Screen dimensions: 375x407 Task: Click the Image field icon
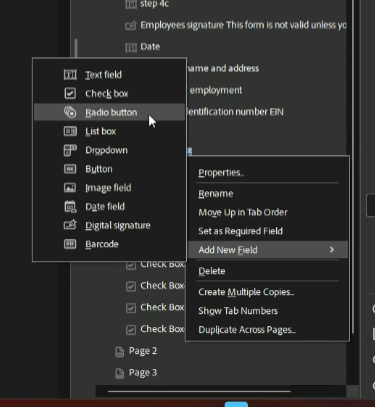coord(70,188)
